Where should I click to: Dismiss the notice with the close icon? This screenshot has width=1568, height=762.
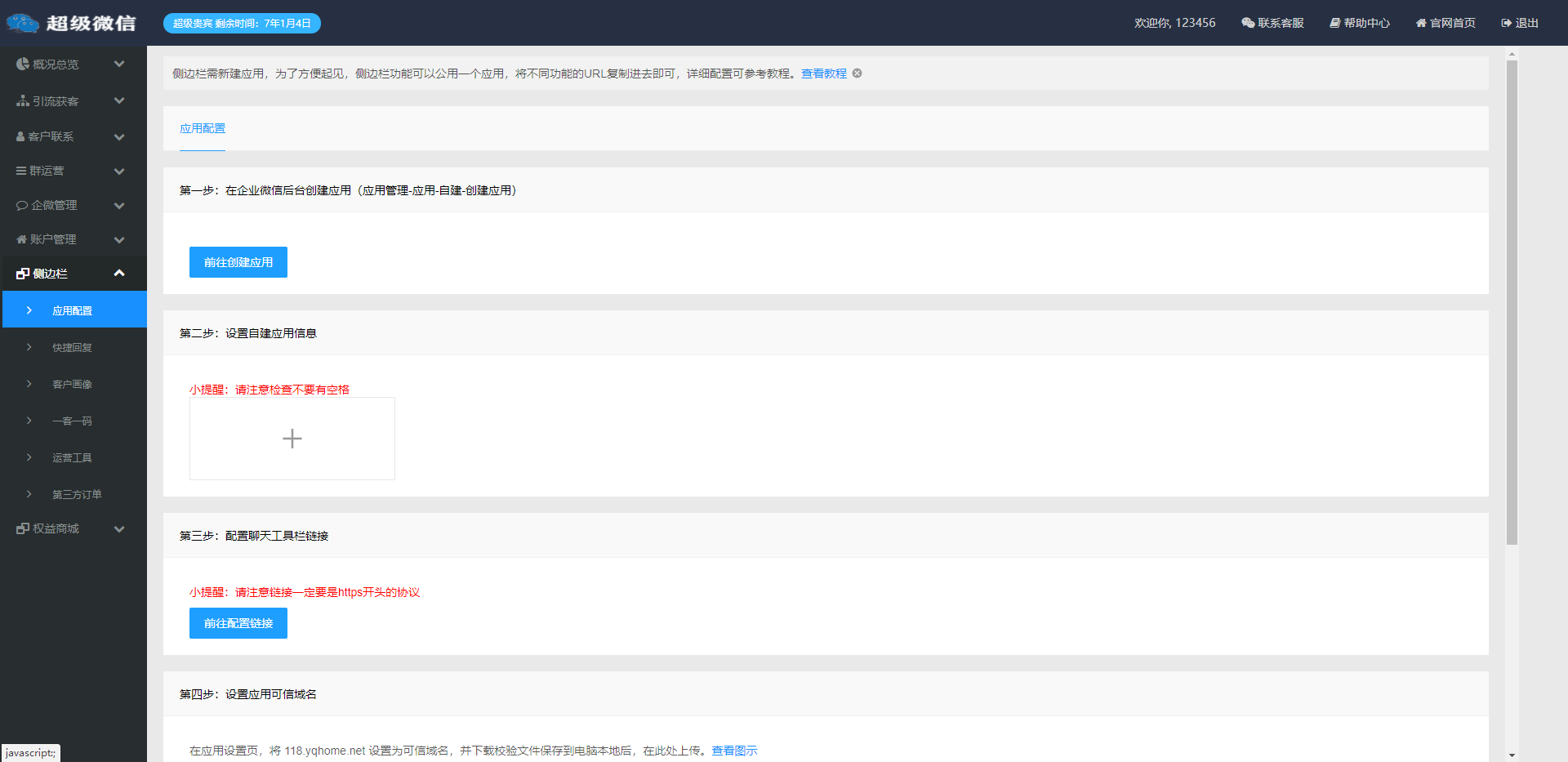click(857, 73)
